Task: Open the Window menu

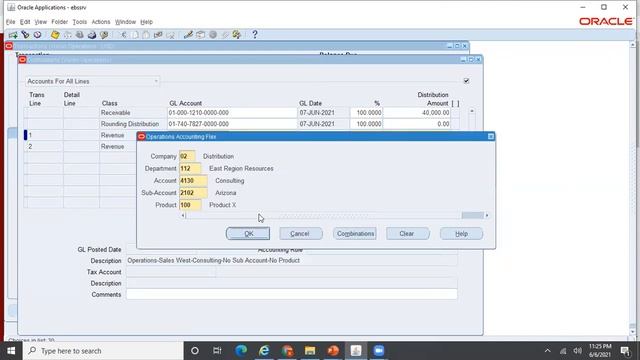Action: [x=125, y=22]
